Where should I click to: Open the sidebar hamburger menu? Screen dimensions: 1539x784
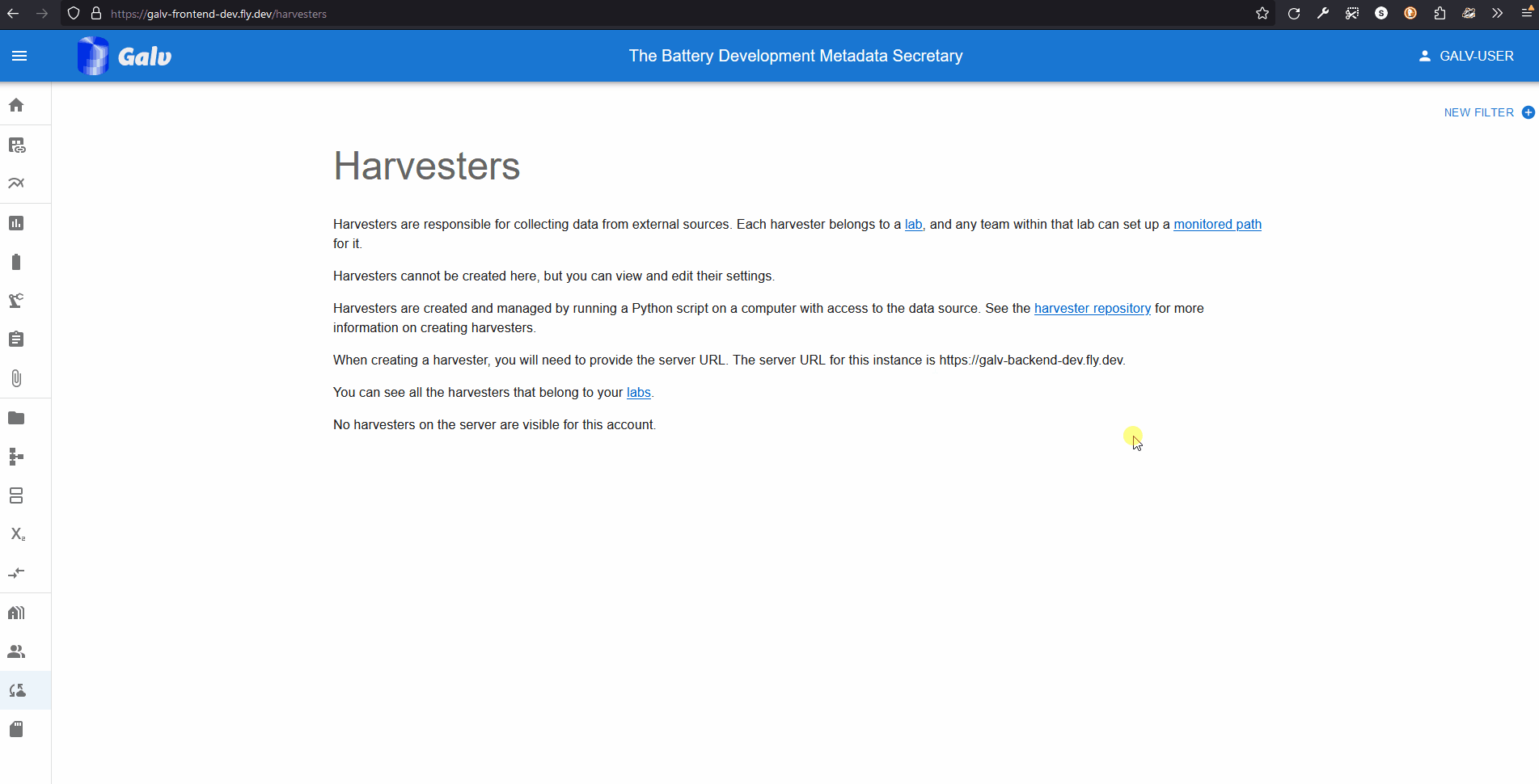(x=20, y=55)
